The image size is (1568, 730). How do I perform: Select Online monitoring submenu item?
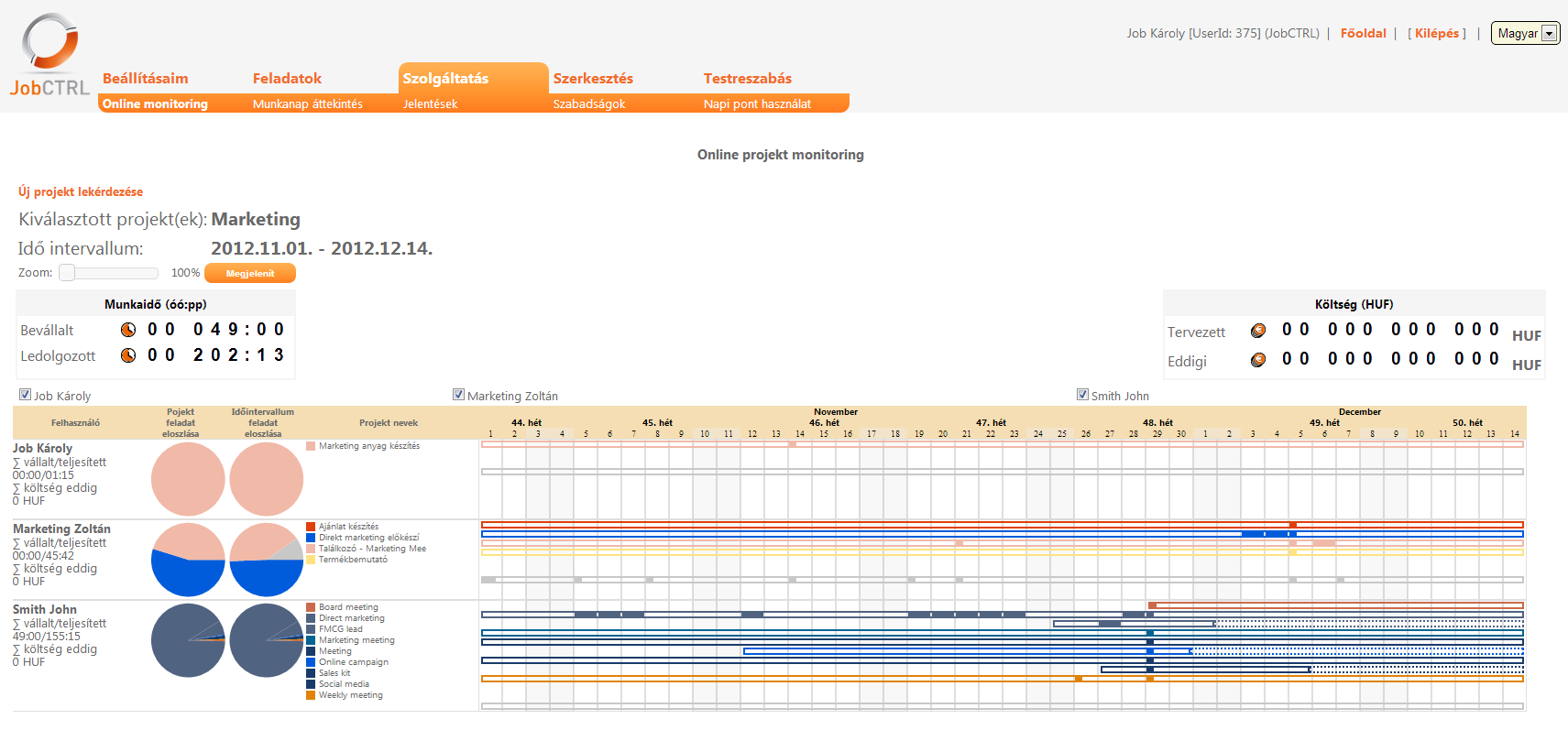tap(155, 104)
